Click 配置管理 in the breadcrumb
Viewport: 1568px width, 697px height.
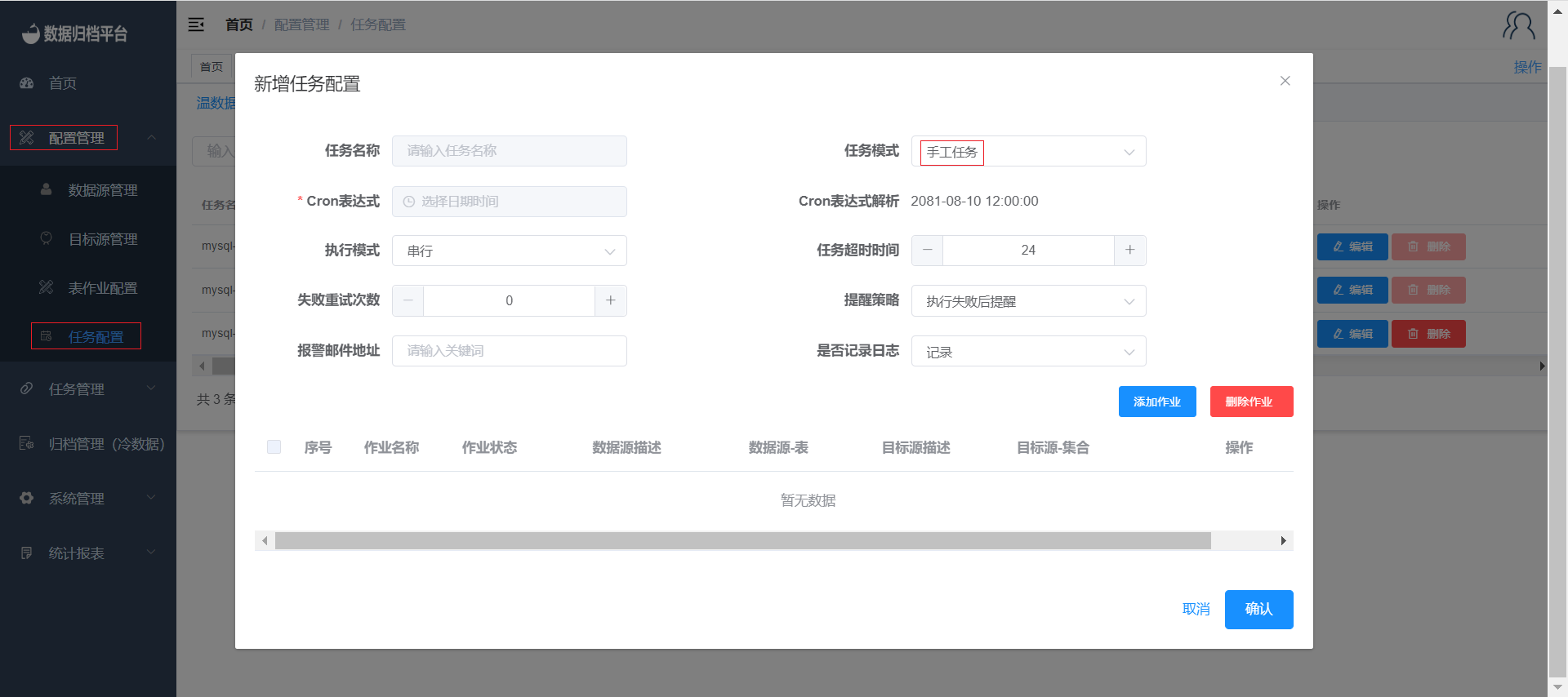pos(301,24)
